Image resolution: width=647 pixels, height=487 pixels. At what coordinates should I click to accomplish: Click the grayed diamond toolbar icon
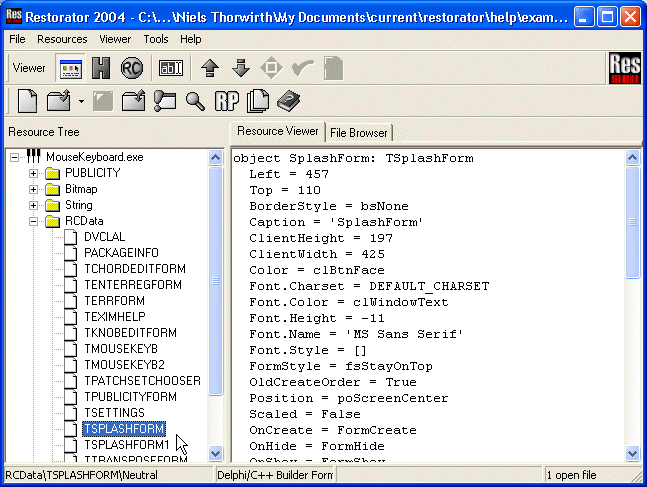click(272, 68)
